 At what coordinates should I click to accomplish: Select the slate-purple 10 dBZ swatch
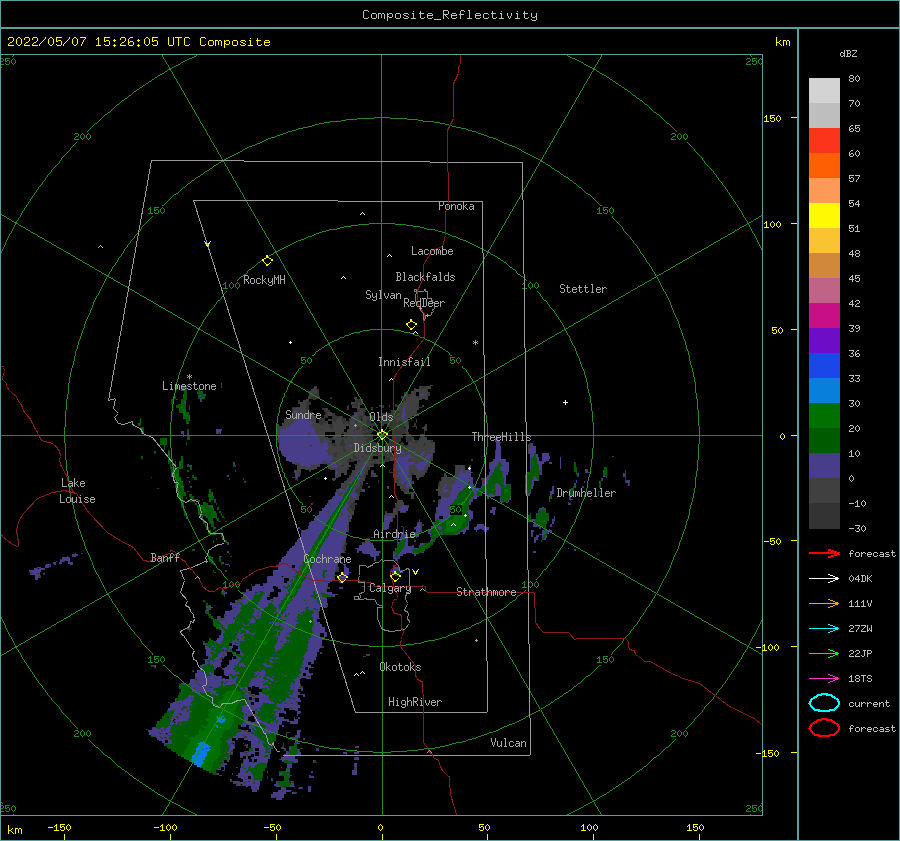pos(824,465)
